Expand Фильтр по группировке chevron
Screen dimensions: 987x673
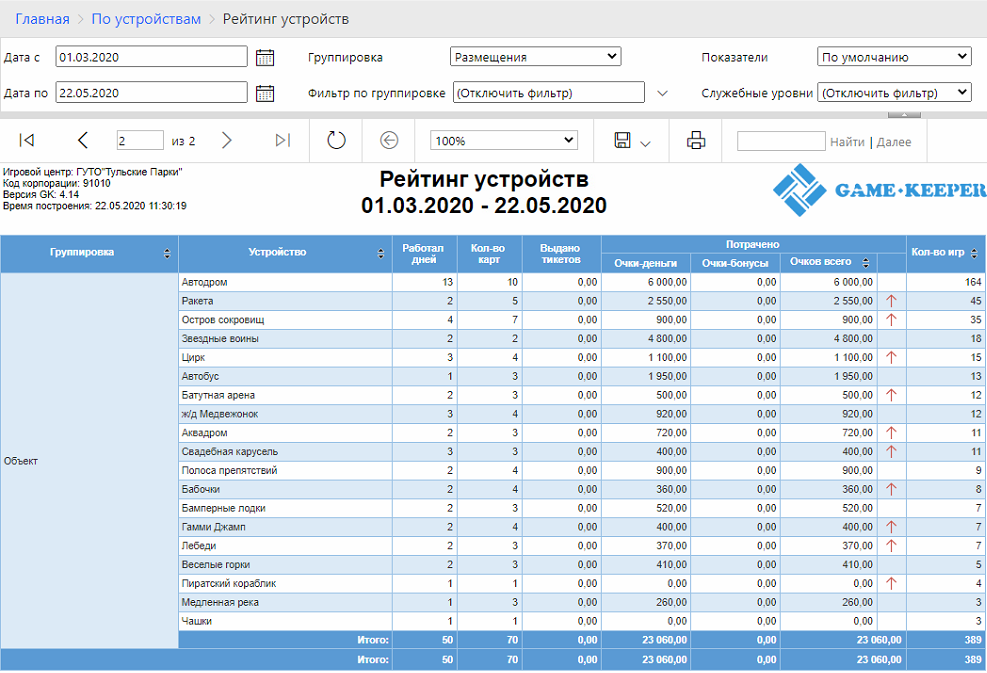tap(662, 93)
